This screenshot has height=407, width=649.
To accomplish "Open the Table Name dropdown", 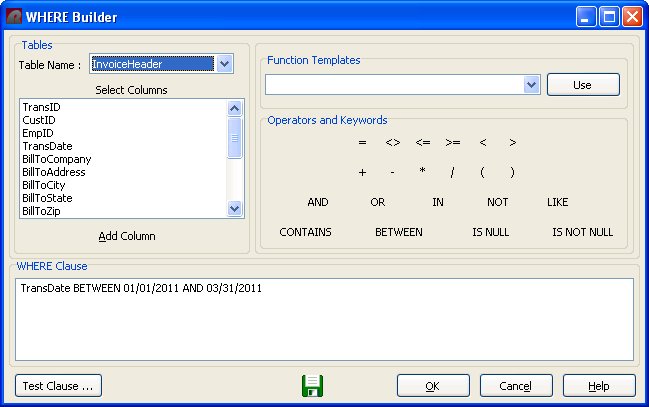I will pos(225,64).
